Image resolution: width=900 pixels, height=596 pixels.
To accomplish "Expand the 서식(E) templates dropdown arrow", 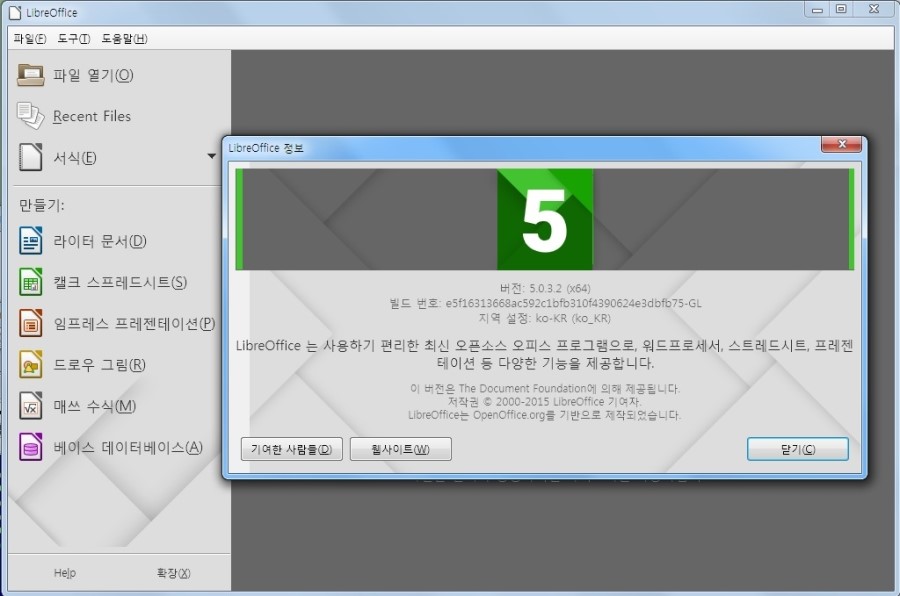I will [x=211, y=156].
